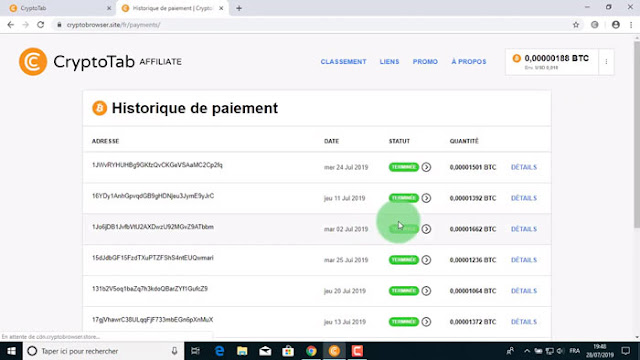Close the first CryptoTab tab
The image size is (640, 360).
click(109, 8)
